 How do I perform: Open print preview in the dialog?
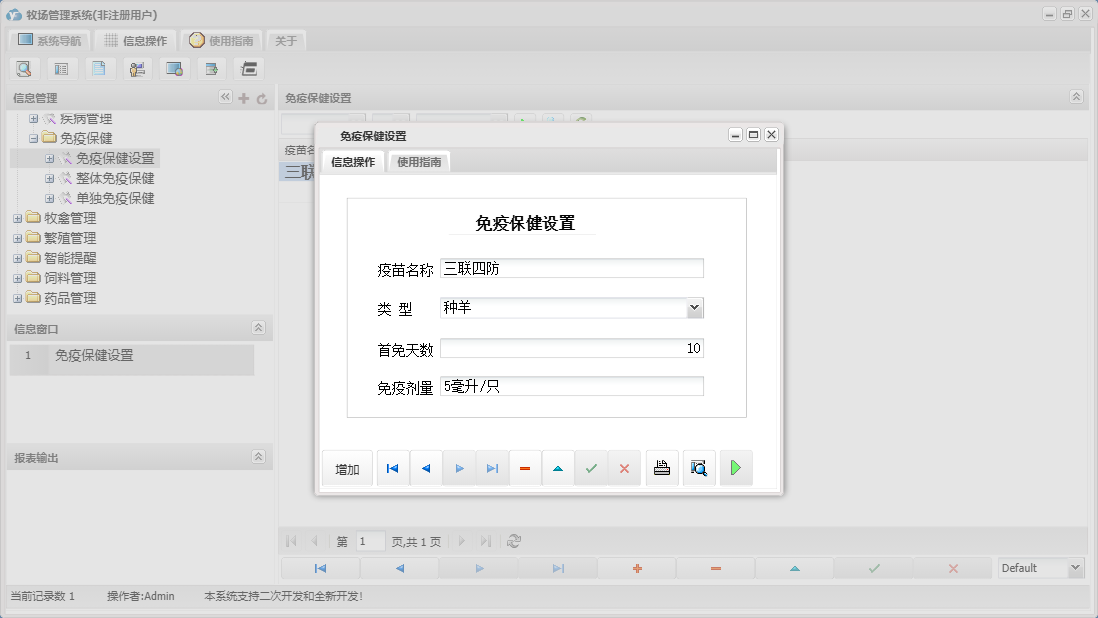[698, 467]
